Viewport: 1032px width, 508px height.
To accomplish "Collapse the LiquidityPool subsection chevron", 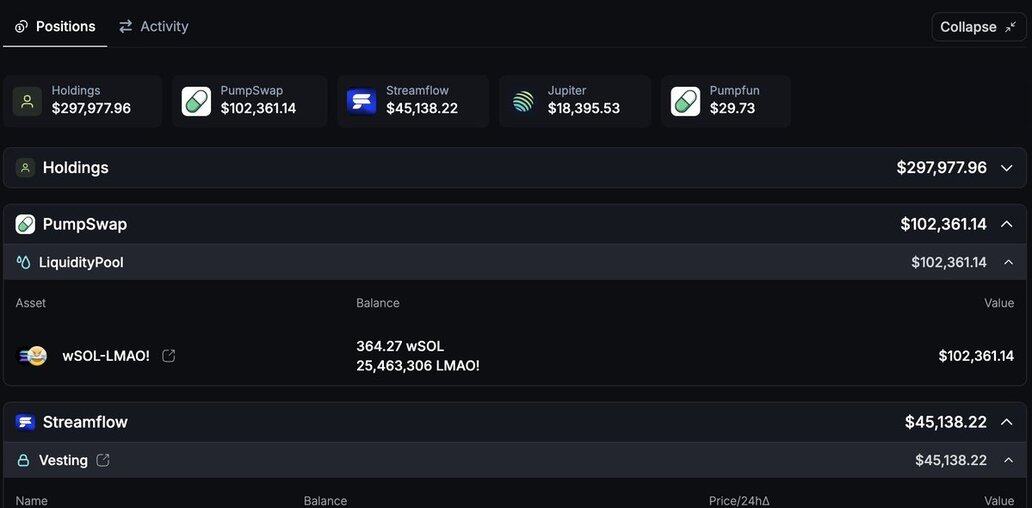I will point(1006,262).
